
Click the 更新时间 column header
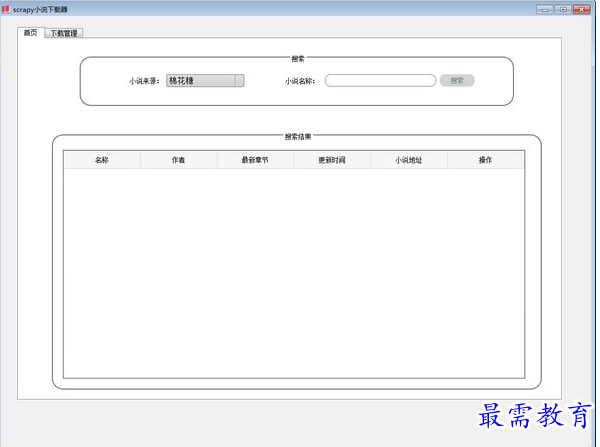(x=332, y=160)
